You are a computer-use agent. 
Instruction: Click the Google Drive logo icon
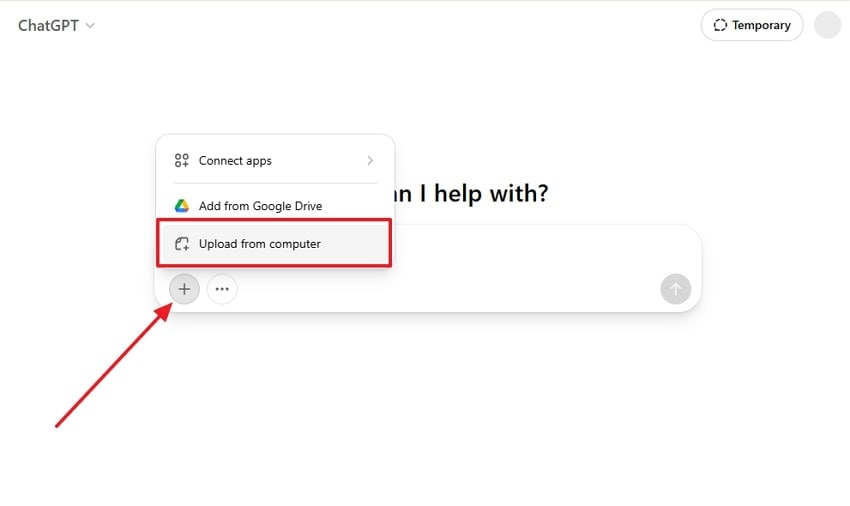182,206
